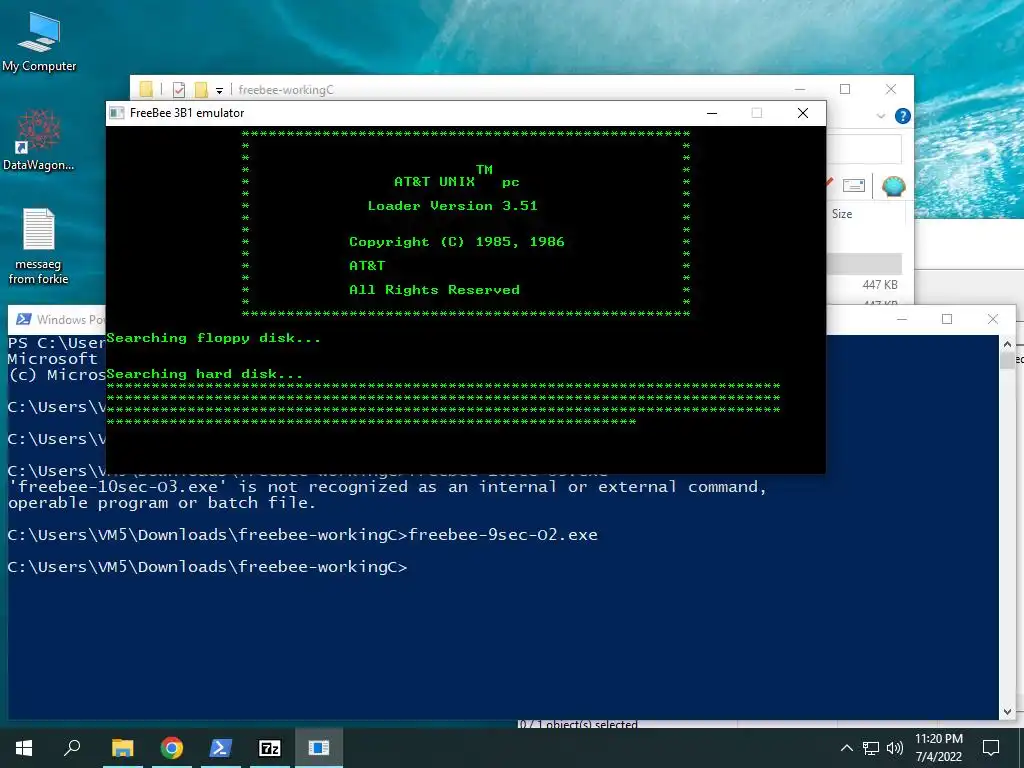The image size is (1024, 768).
Task: Open Action Center notifications icon
Action: 991,748
